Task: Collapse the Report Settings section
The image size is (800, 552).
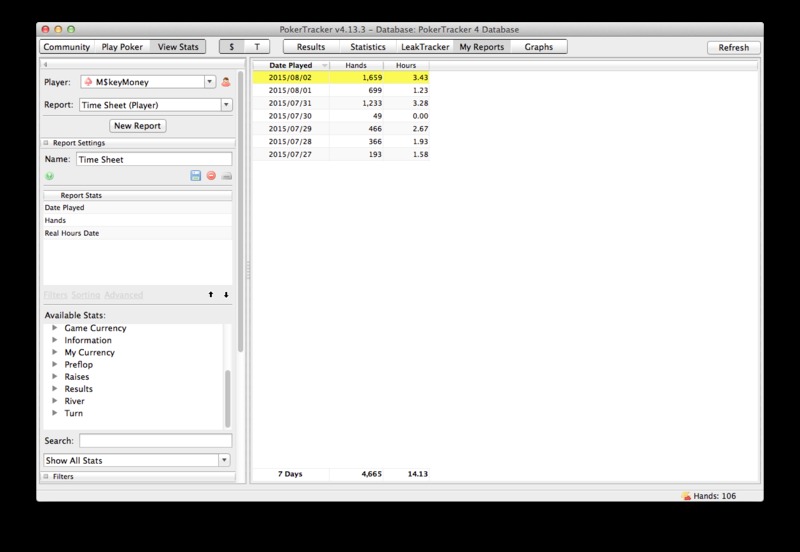Action: (46, 143)
